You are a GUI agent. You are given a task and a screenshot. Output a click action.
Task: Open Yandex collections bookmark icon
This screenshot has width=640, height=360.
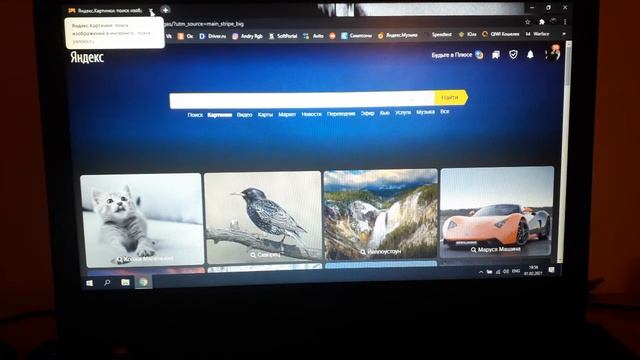pyautogui.click(x=496, y=55)
